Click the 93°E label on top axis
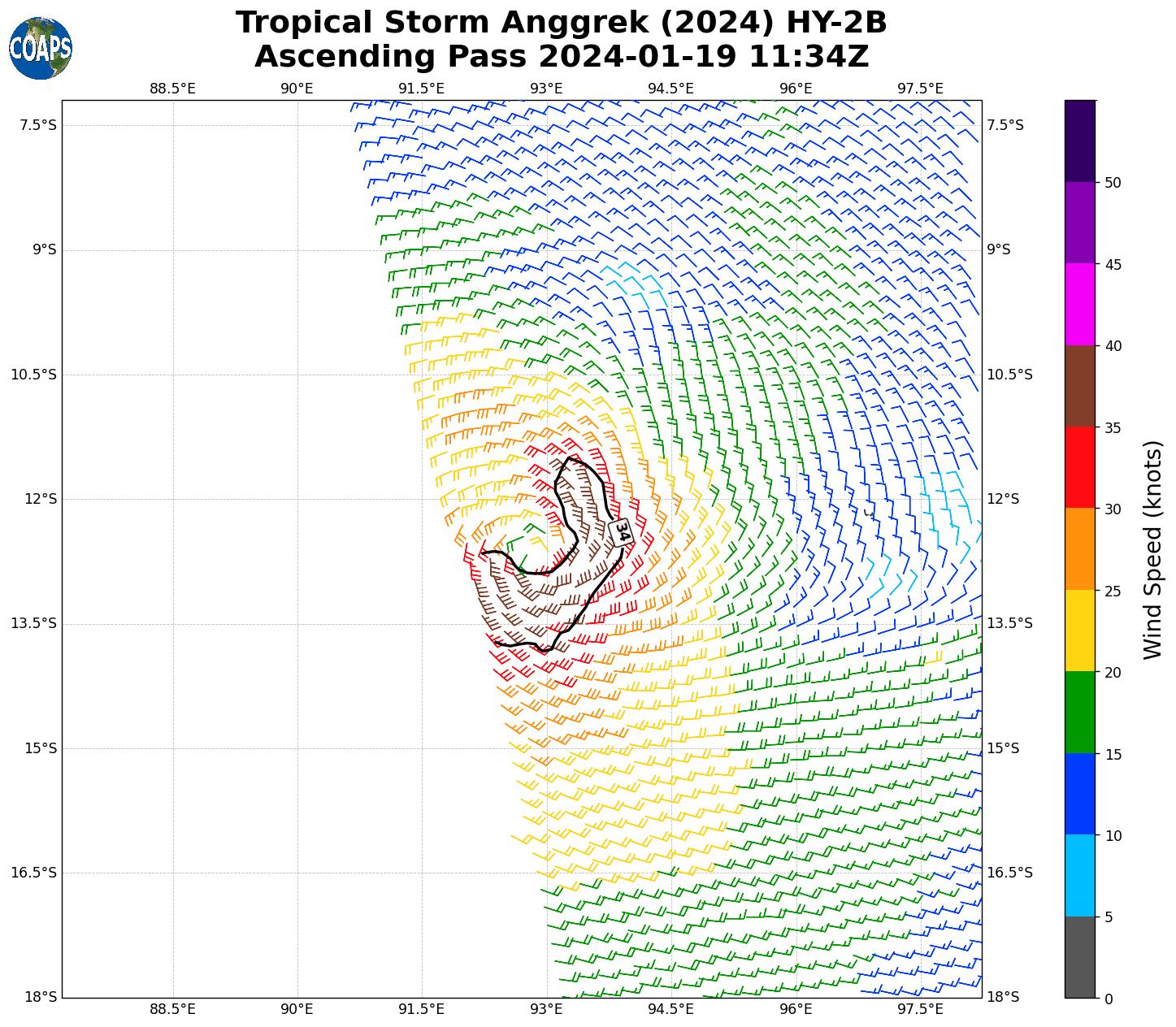1176x1027 pixels. coord(546,89)
